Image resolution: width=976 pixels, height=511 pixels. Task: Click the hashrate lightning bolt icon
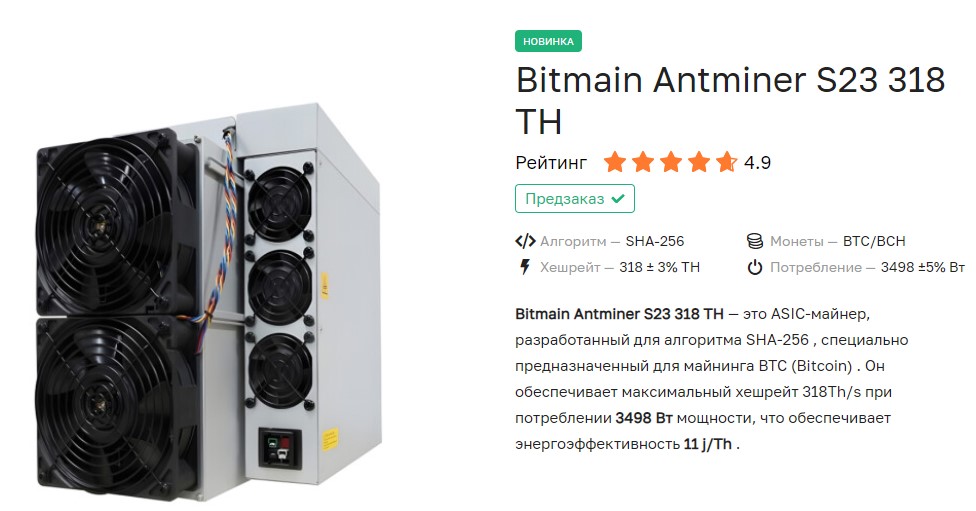click(525, 267)
